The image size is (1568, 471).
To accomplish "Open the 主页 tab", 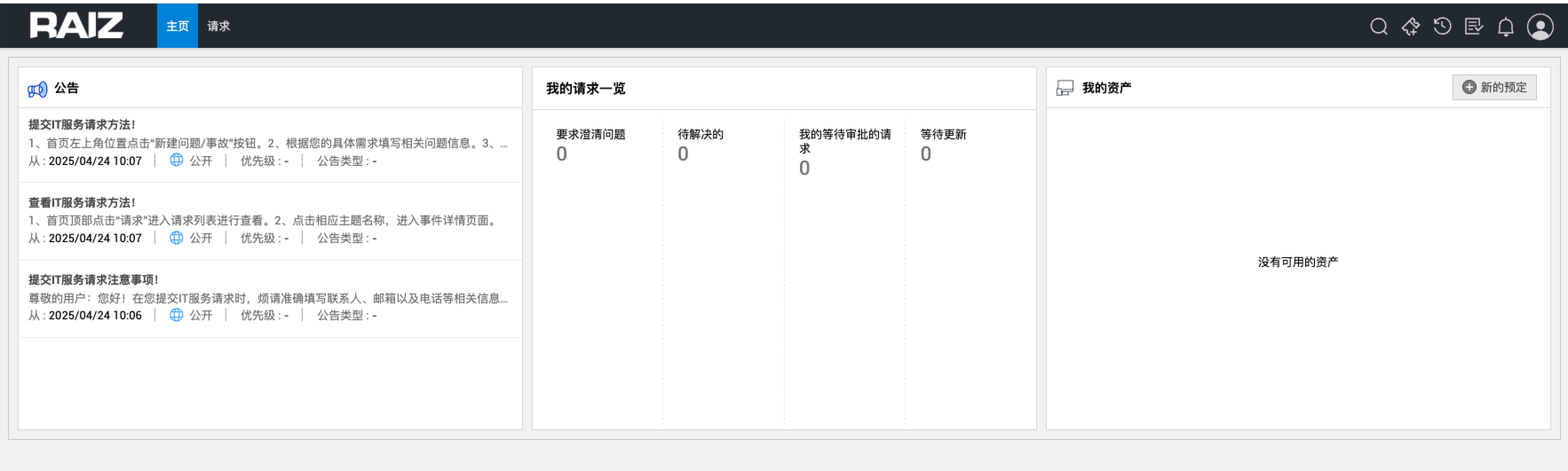I will tap(178, 26).
